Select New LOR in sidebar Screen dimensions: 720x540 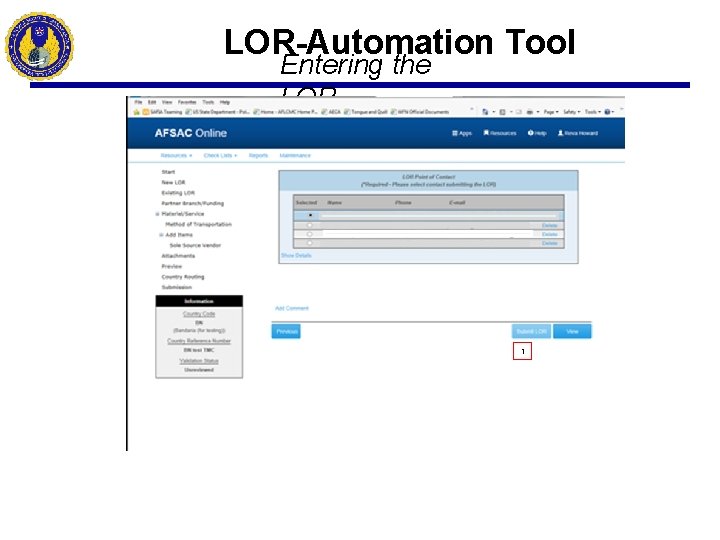click(173, 182)
